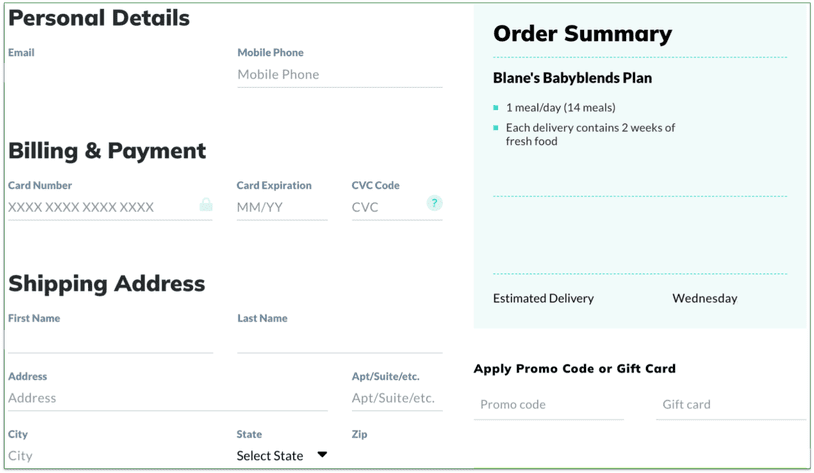
Task: Select the Gift card input field
Action: coord(730,405)
